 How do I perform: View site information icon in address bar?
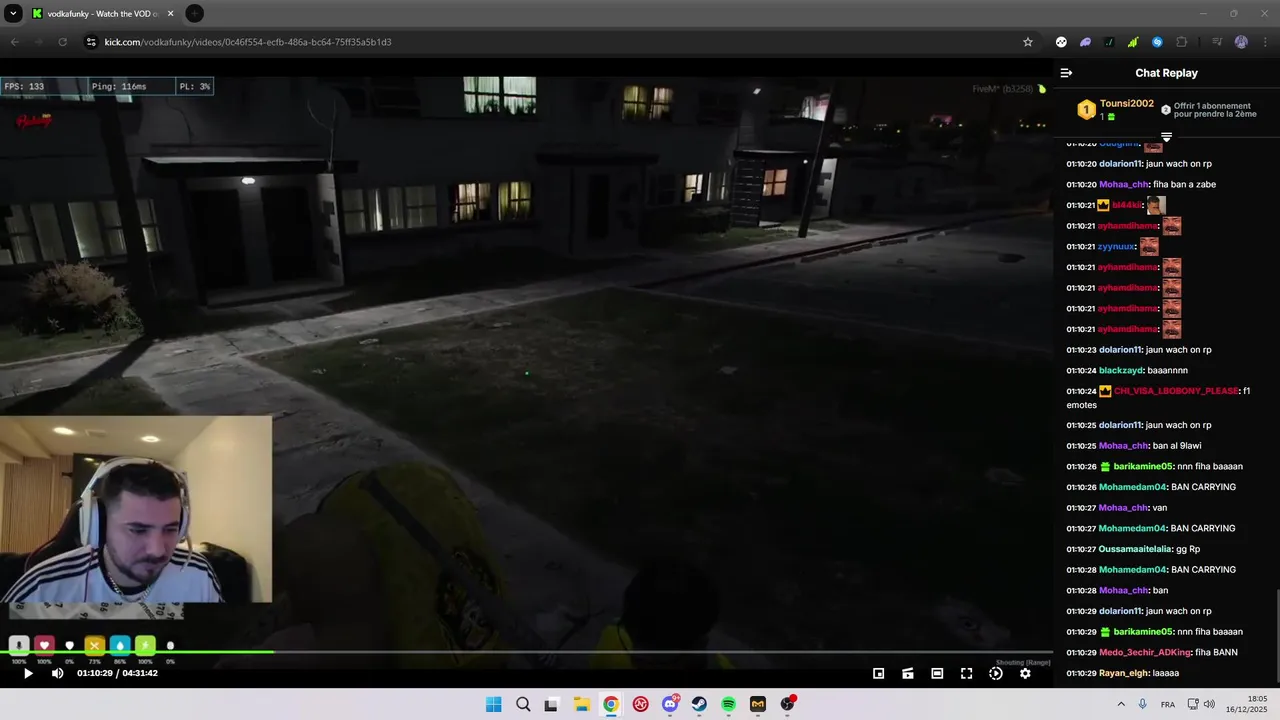[91, 42]
